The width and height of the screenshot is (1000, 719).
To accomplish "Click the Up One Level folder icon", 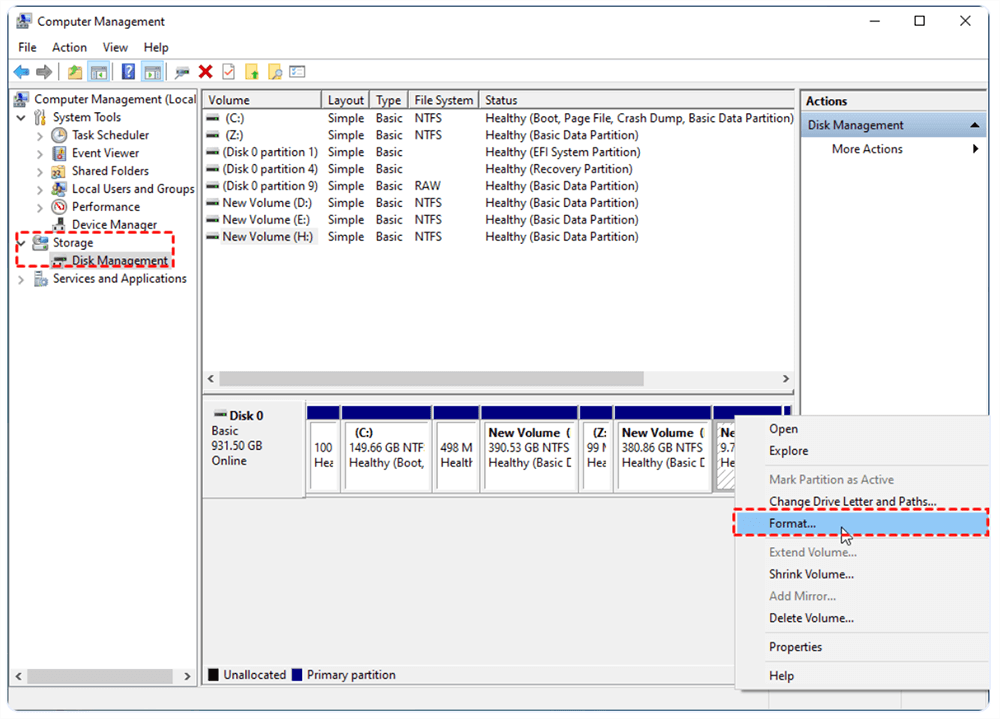I will click(76, 71).
